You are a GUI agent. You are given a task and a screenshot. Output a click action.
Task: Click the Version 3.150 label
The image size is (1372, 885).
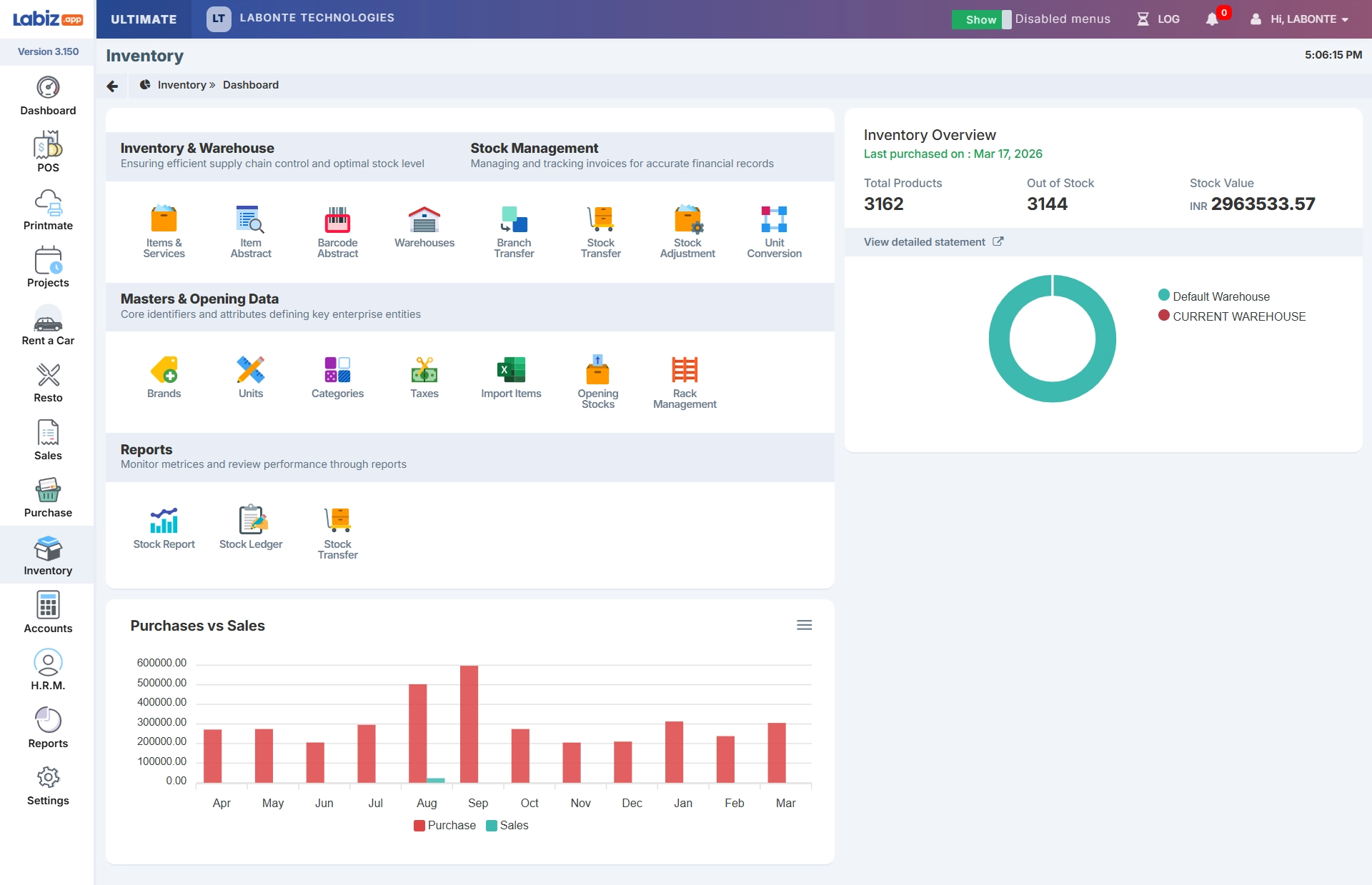tap(48, 51)
